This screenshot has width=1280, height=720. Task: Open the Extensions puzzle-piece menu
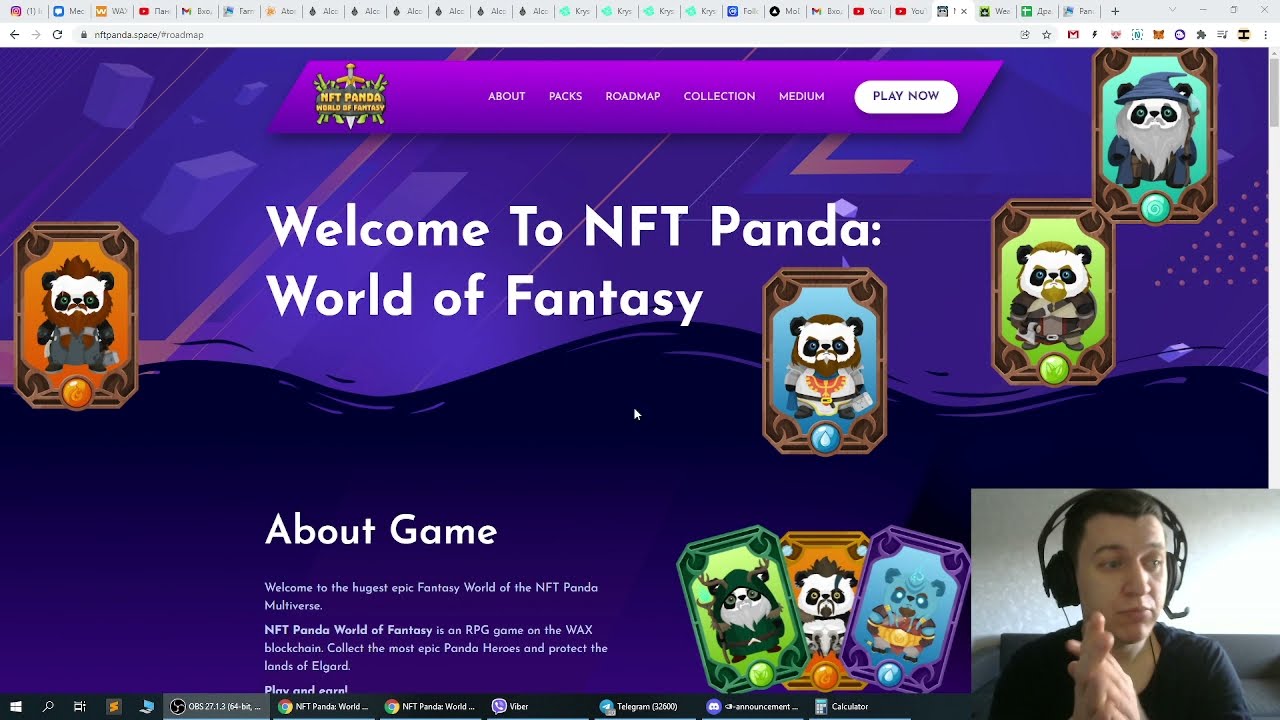tap(1201, 34)
